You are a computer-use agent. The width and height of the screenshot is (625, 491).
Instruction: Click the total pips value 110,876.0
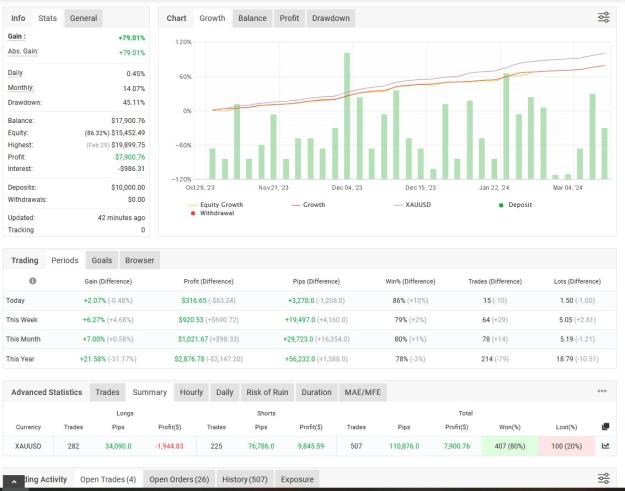click(404, 446)
